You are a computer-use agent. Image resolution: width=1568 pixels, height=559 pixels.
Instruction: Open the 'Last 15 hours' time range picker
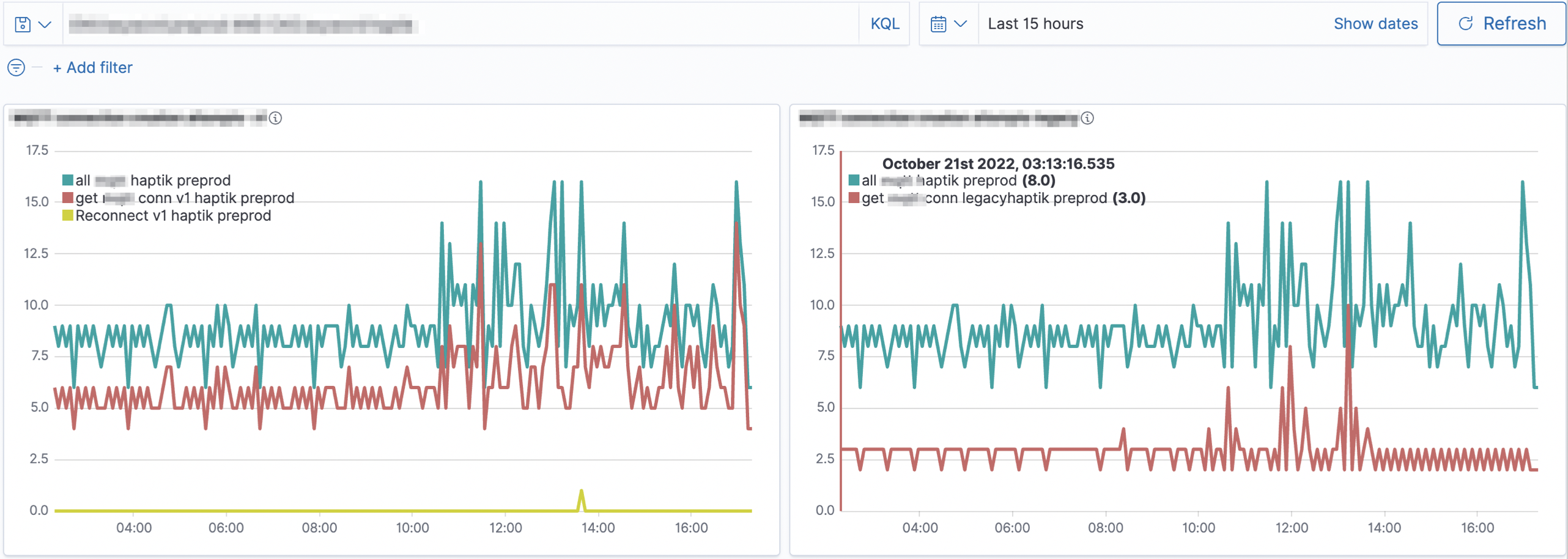click(x=1035, y=23)
